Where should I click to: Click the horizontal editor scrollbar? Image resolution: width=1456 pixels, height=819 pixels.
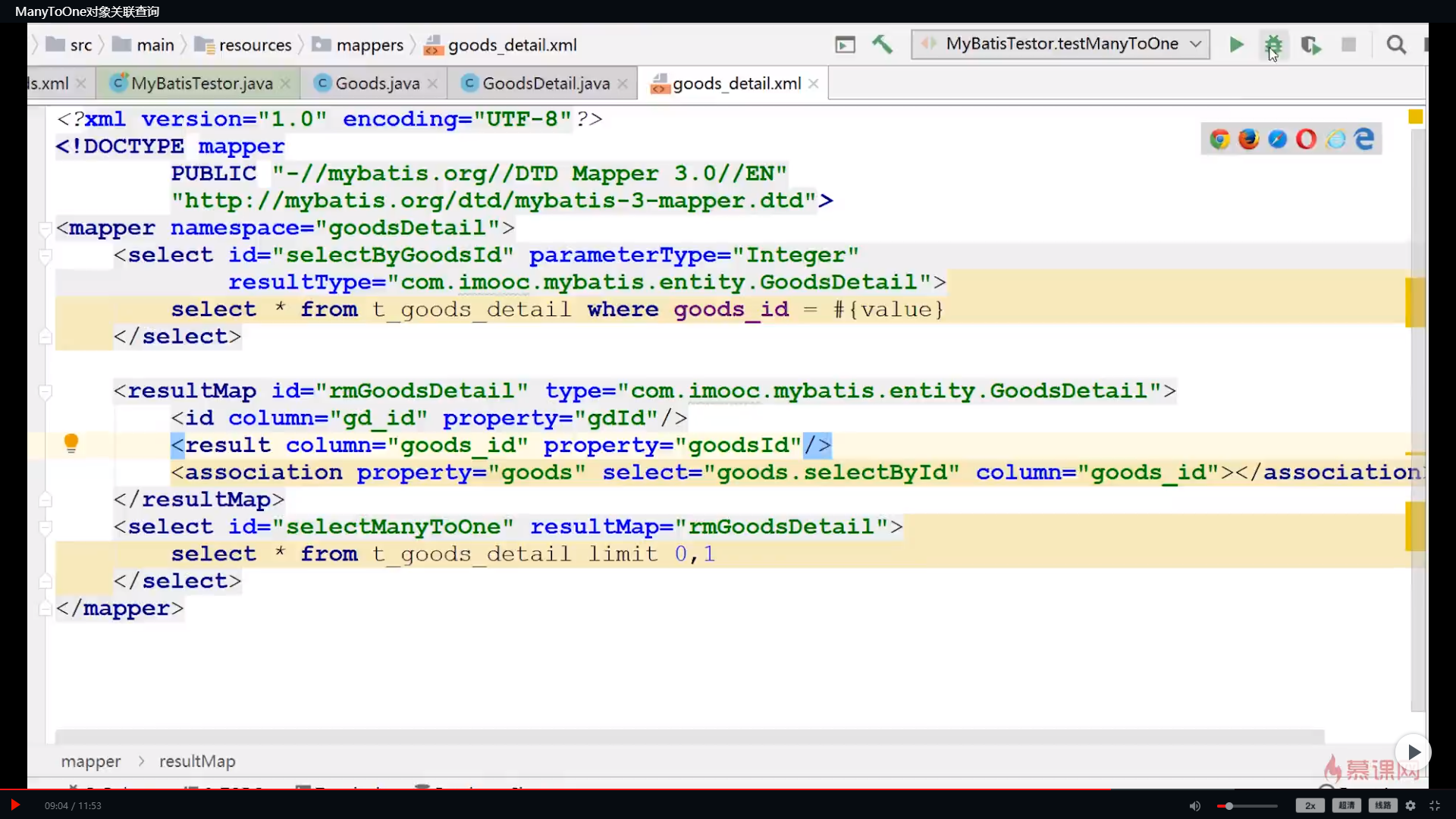tap(690, 736)
